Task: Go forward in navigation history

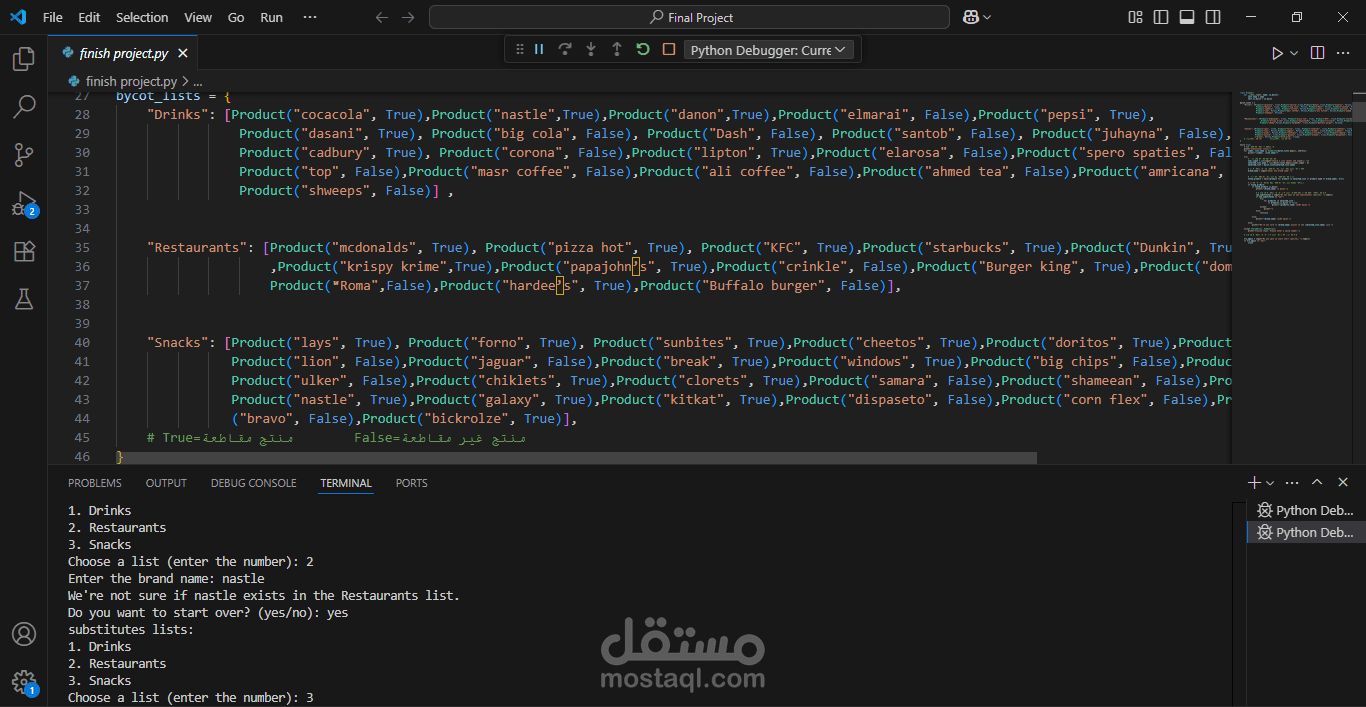Action: pos(408,17)
